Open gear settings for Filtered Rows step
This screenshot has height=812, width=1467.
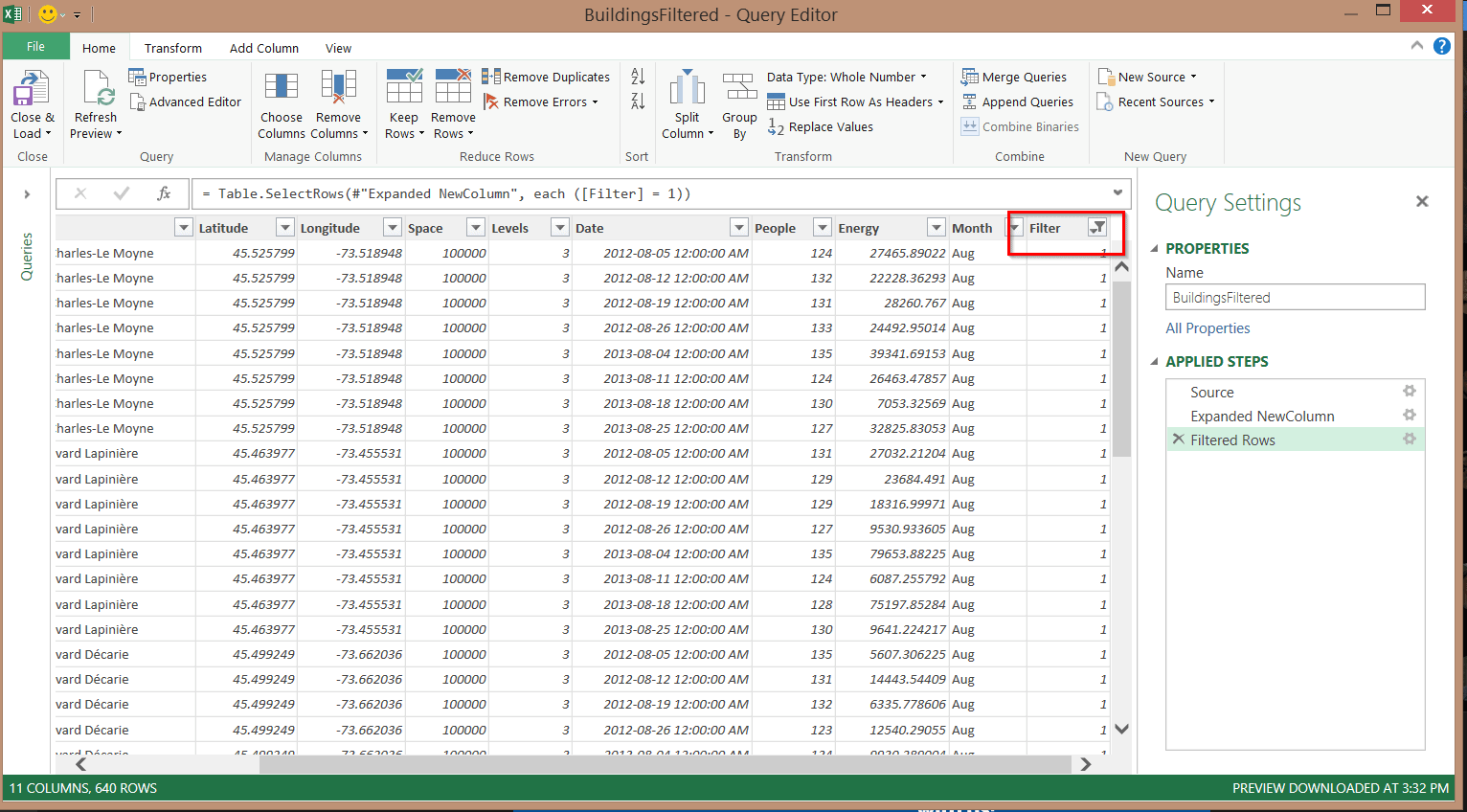(x=1410, y=439)
